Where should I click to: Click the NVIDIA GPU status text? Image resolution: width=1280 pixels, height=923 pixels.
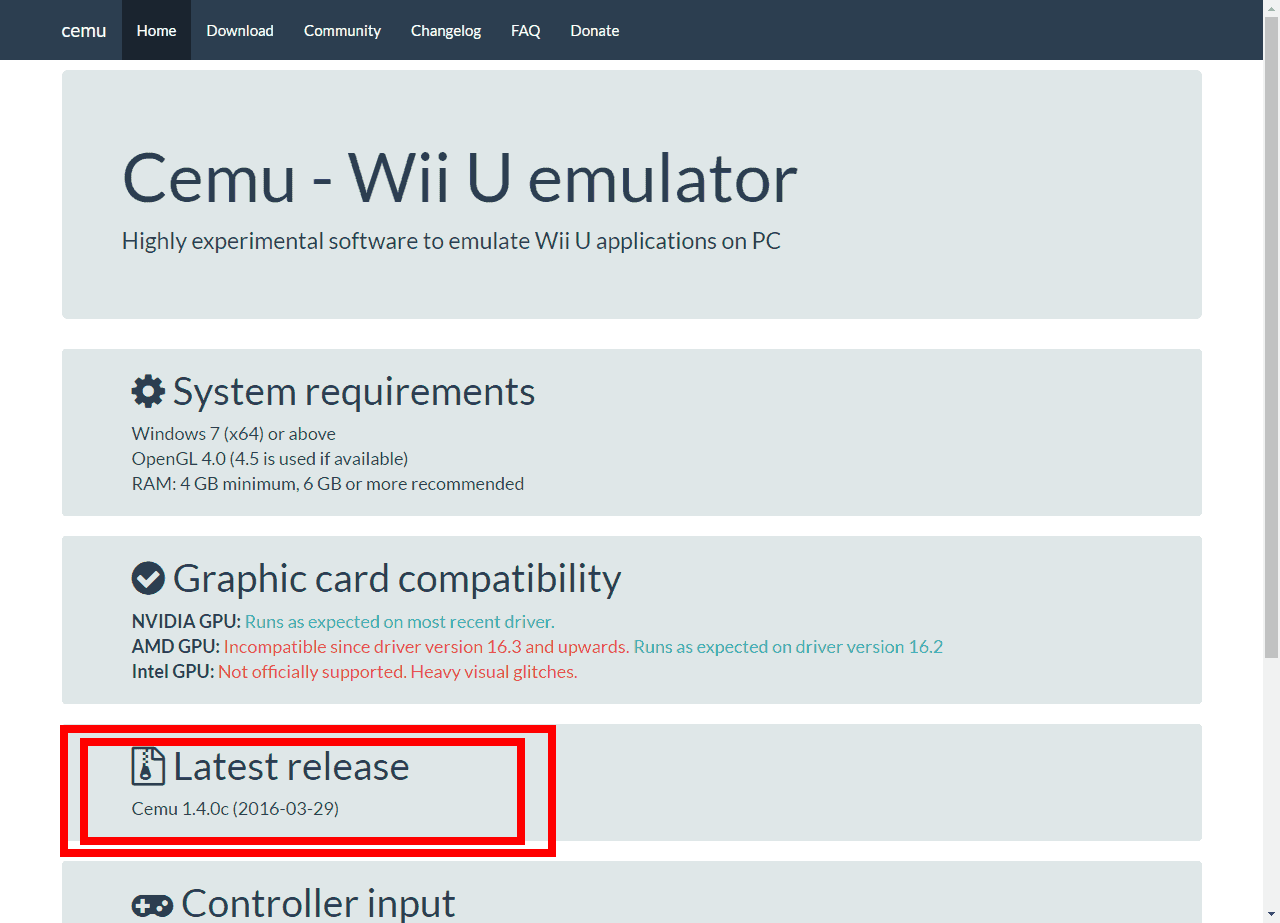click(400, 621)
